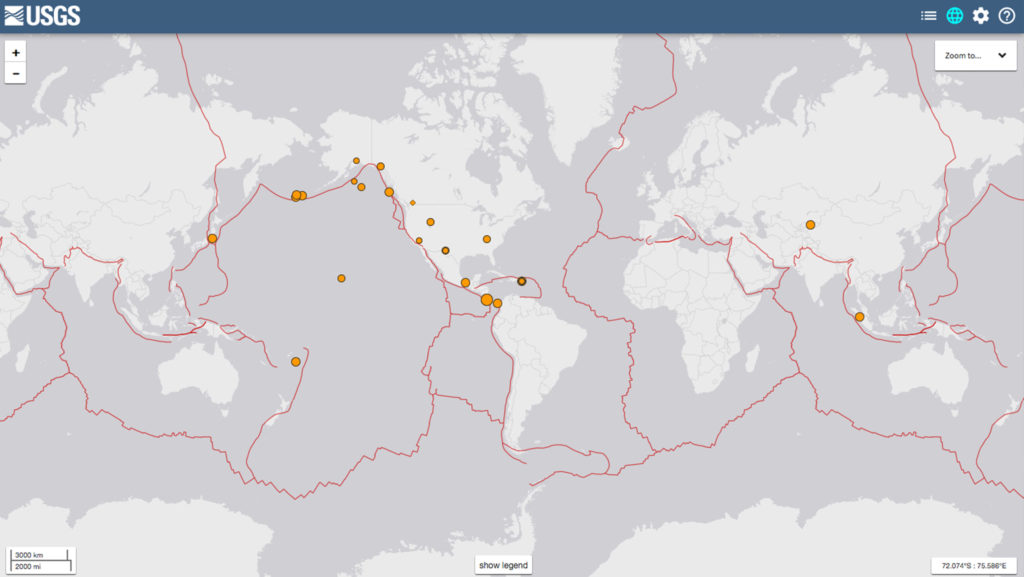Select the earthquake marker in eastern United States

click(487, 240)
